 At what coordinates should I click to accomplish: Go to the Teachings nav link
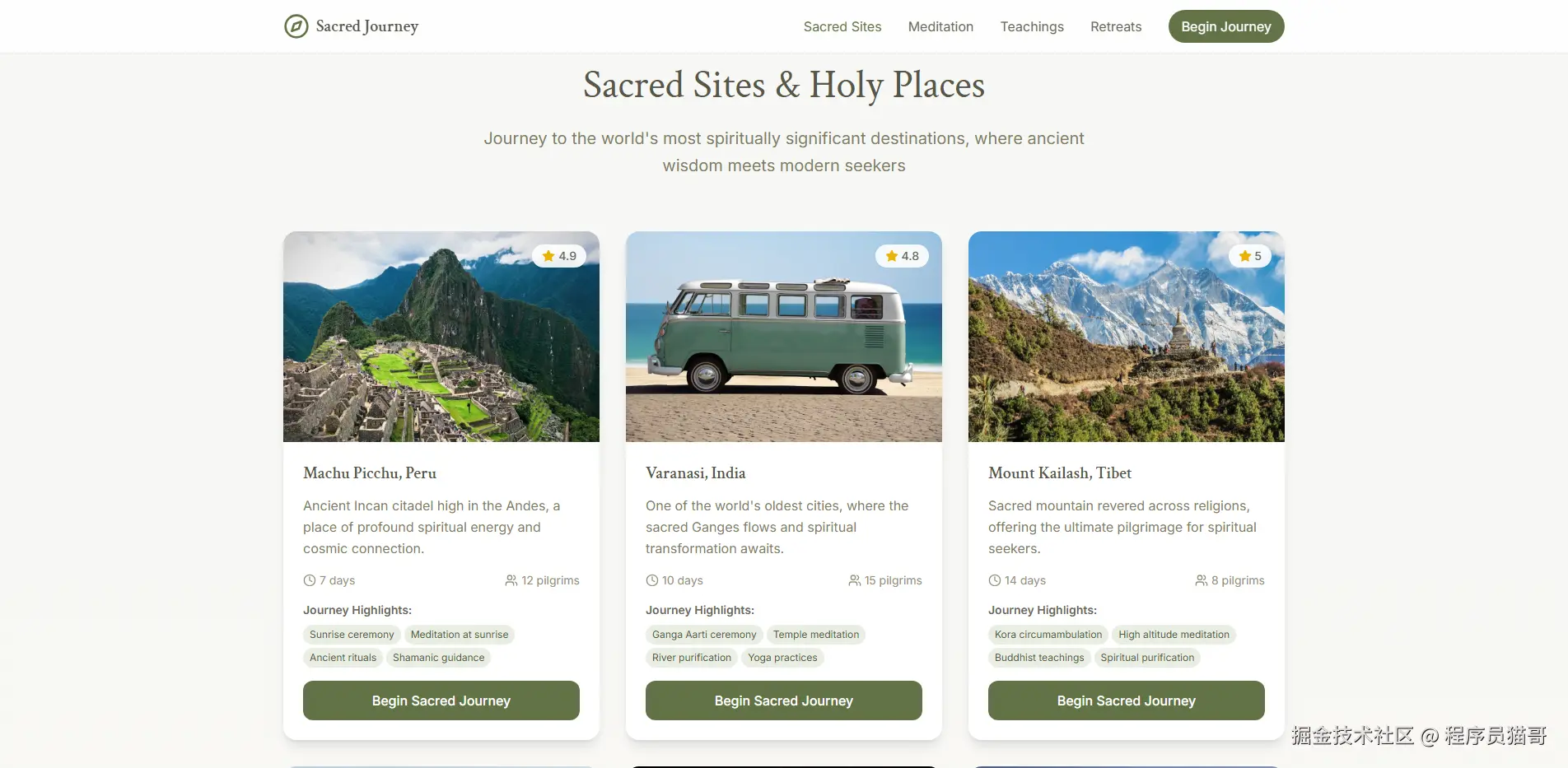1032,26
